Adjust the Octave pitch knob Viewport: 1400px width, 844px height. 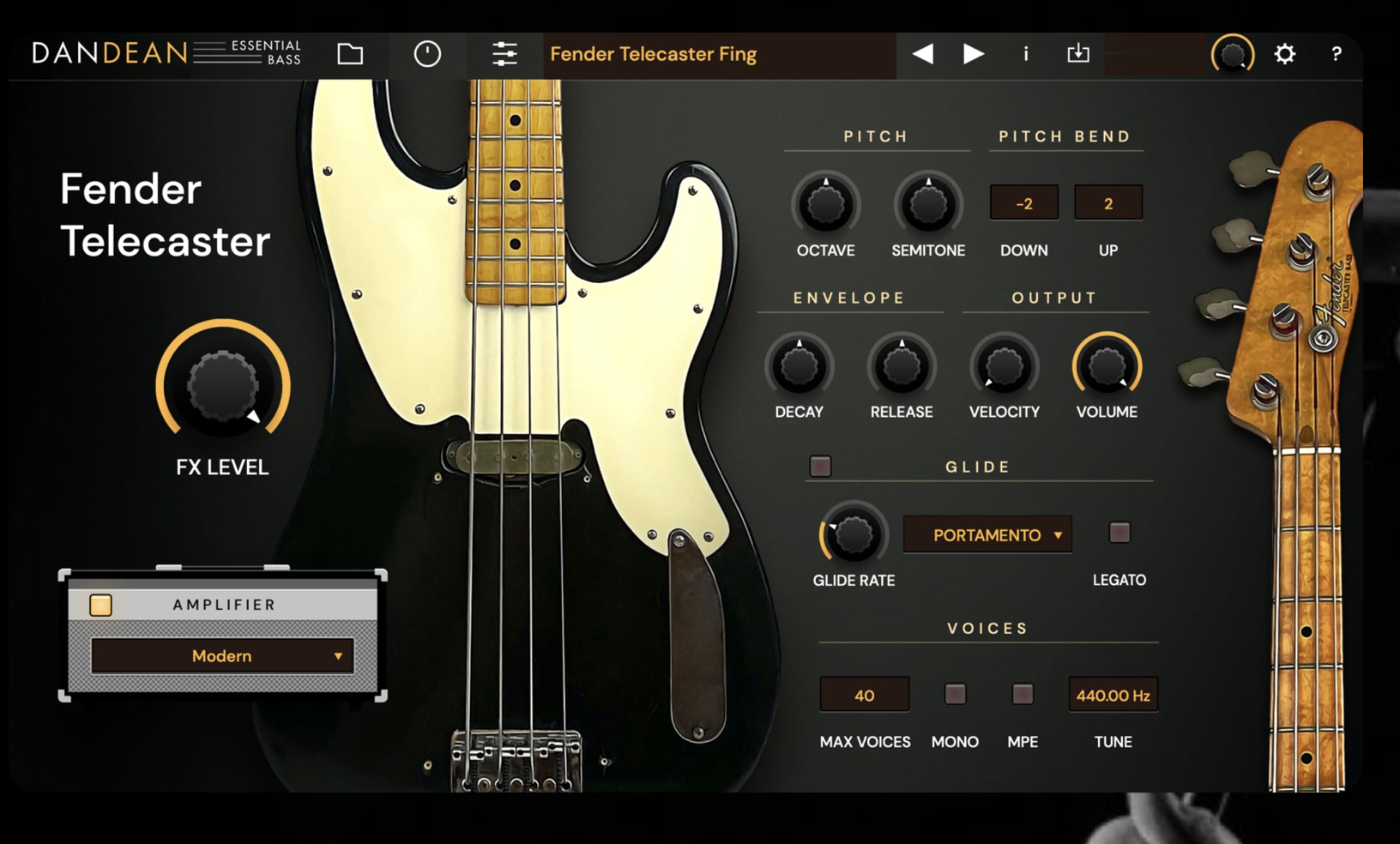point(825,204)
